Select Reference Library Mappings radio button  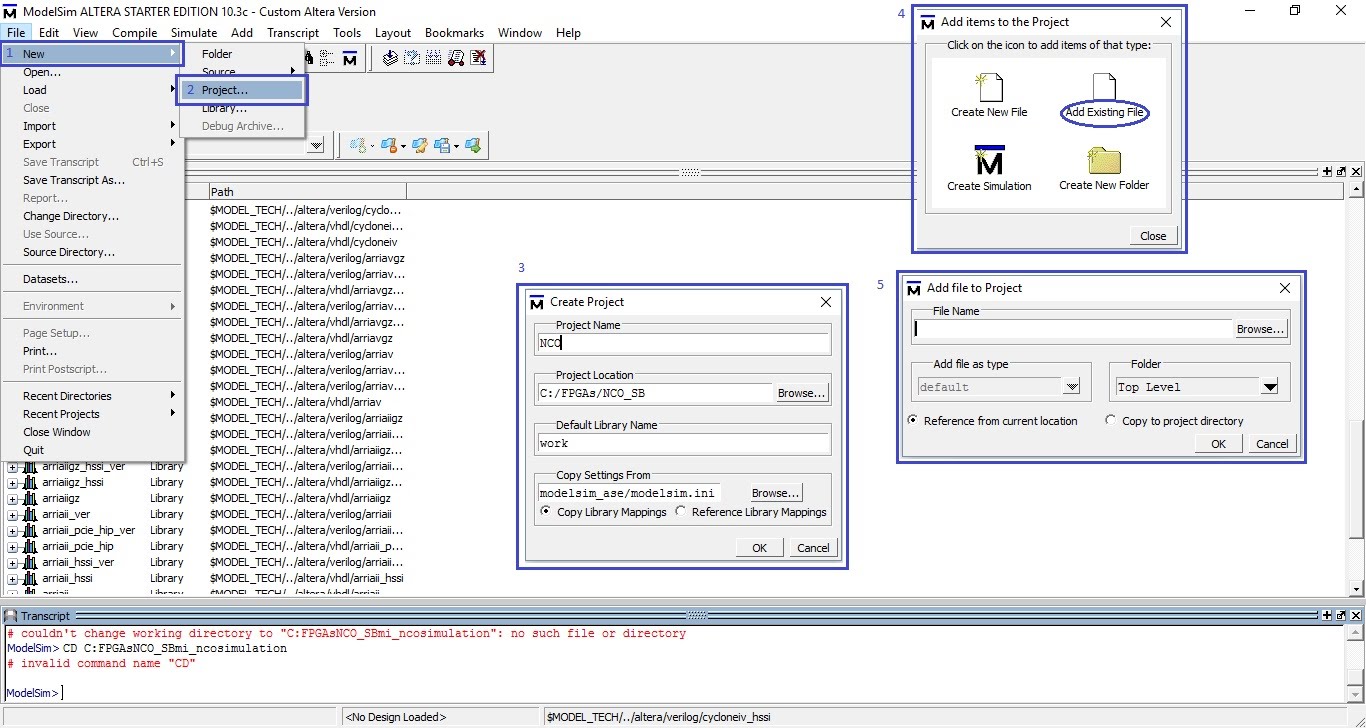[681, 511]
